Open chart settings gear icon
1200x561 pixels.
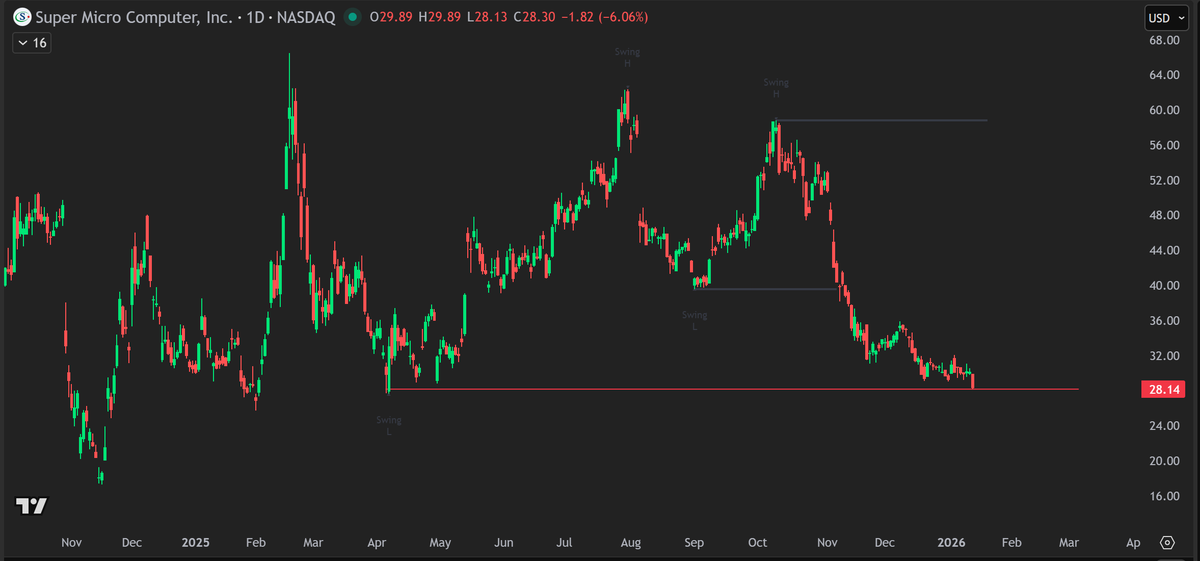[1167, 542]
